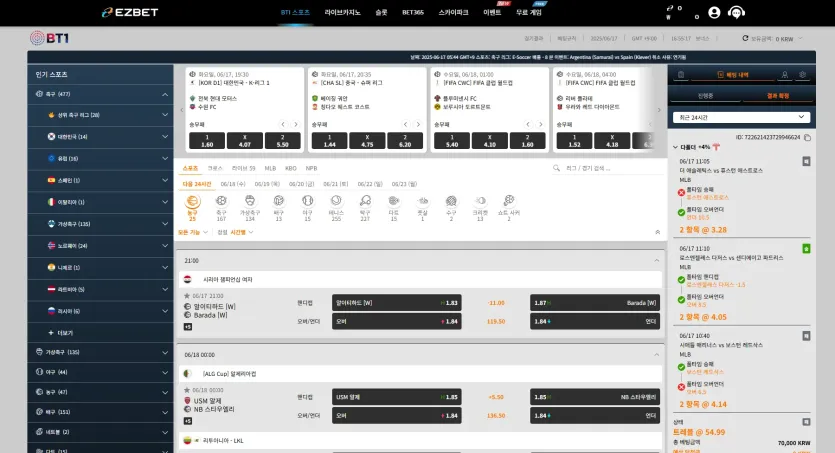
Task: Open the 06/17 11:05 bet detail icon
Action: [x=806, y=161]
